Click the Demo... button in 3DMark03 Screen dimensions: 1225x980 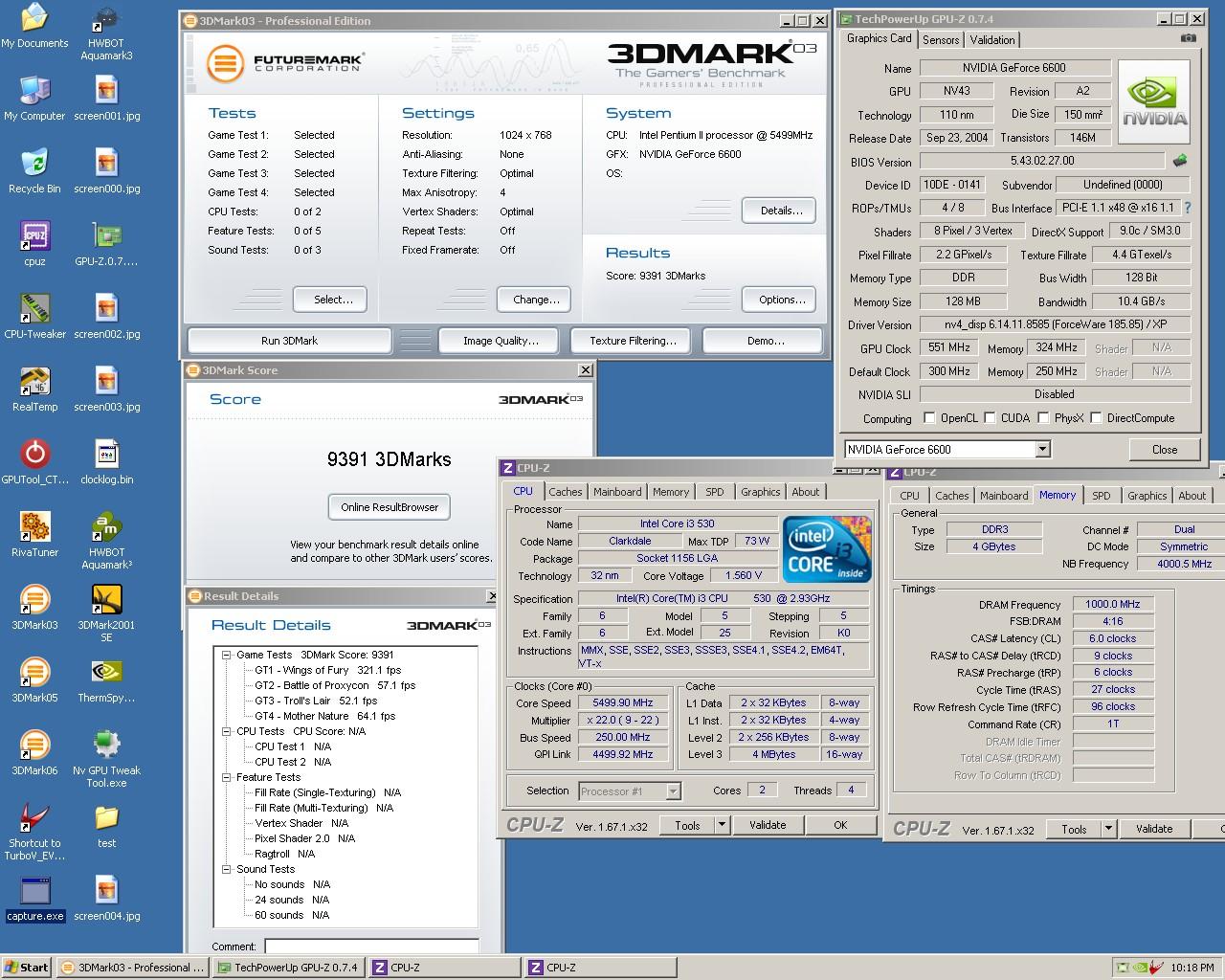765,341
